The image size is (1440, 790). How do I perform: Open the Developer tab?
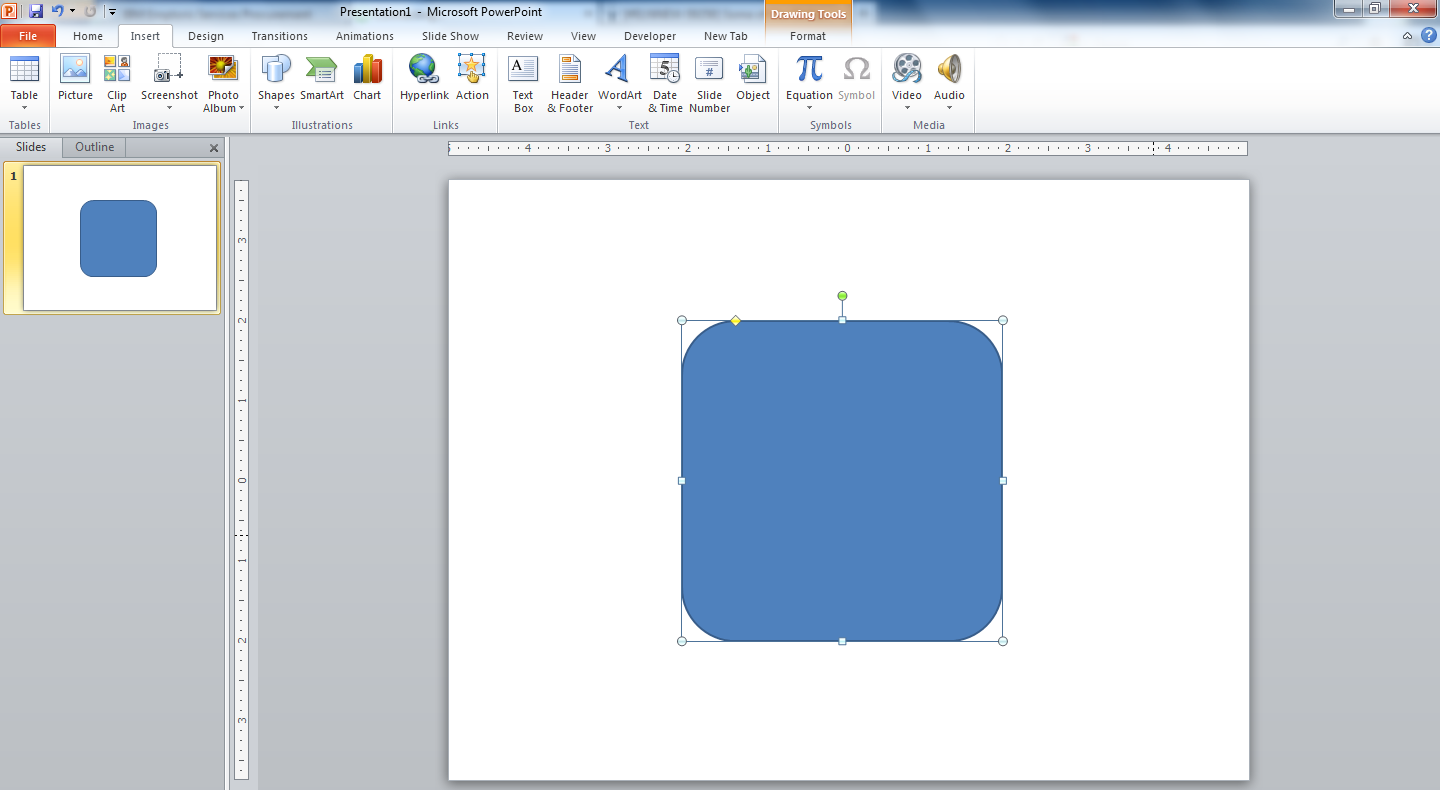tap(650, 36)
